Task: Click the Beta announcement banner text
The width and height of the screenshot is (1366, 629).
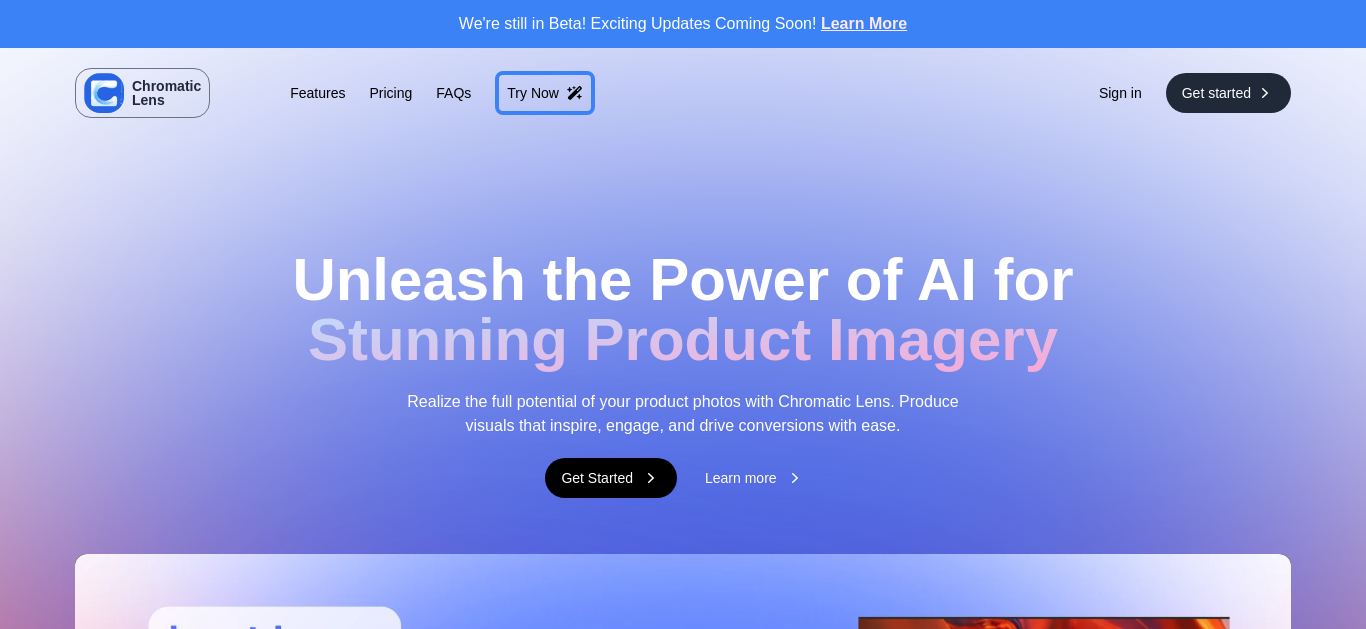Action: click(638, 24)
